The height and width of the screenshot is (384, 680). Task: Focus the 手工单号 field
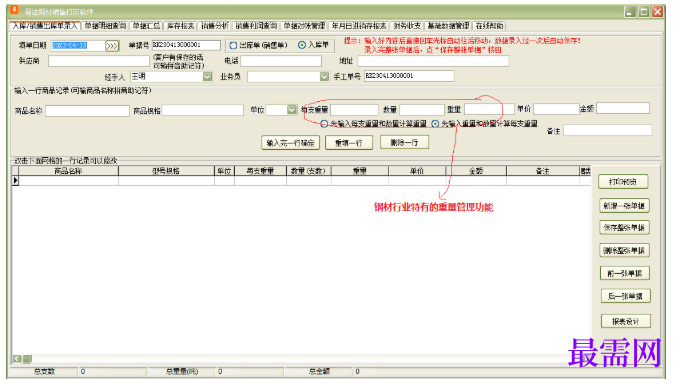(x=409, y=76)
